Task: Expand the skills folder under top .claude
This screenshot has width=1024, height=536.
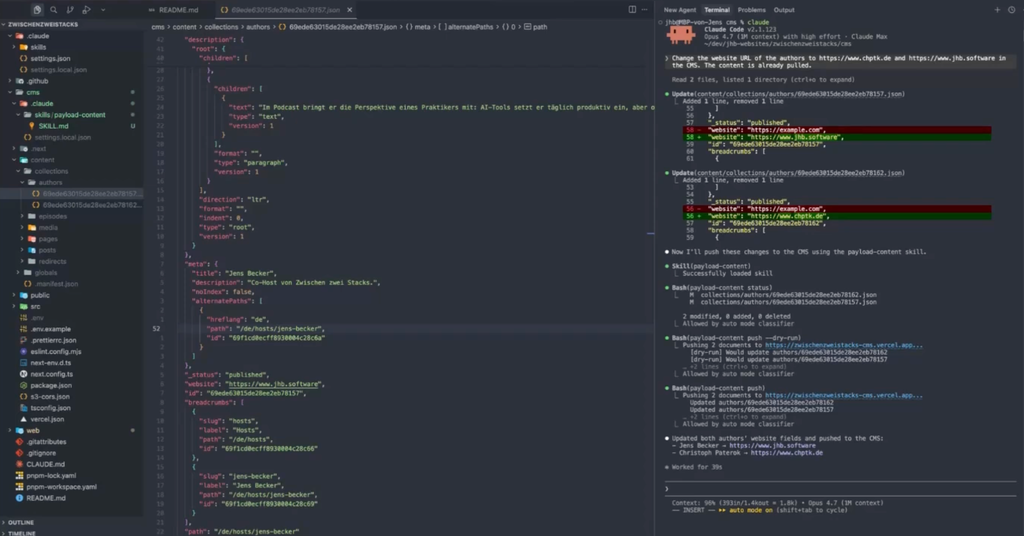Action: point(38,47)
